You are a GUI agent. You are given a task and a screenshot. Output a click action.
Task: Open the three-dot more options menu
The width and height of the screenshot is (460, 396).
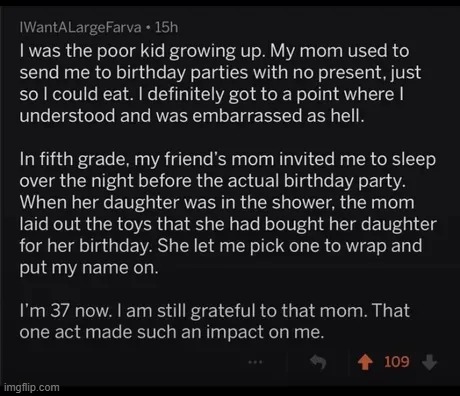(x=255, y=361)
